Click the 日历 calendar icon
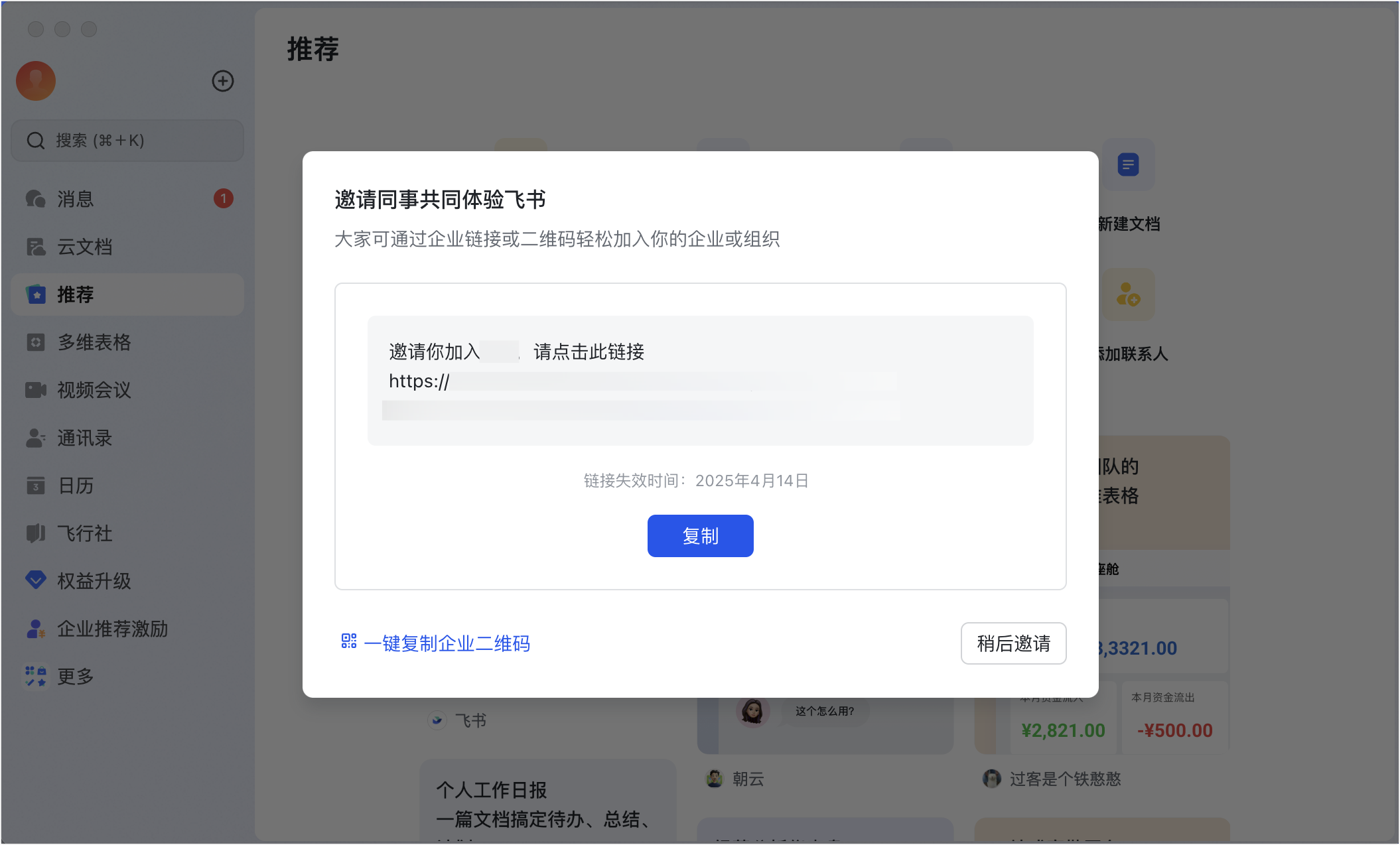The width and height of the screenshot is (1400, 845). click(x=36, y=486)
